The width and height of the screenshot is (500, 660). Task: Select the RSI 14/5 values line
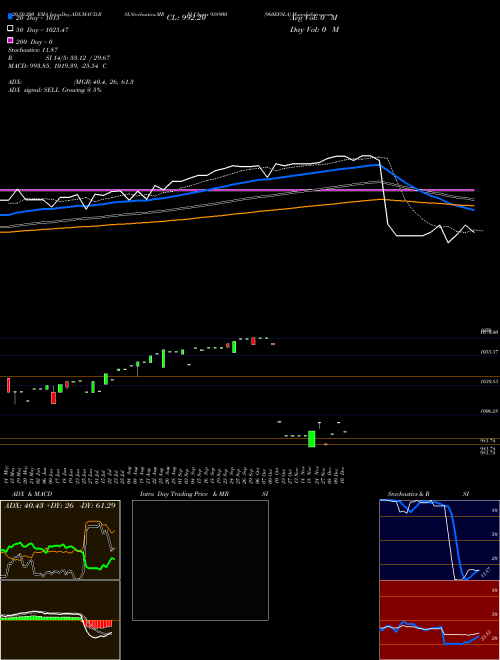pyautogui.click(x=59, y=58)
